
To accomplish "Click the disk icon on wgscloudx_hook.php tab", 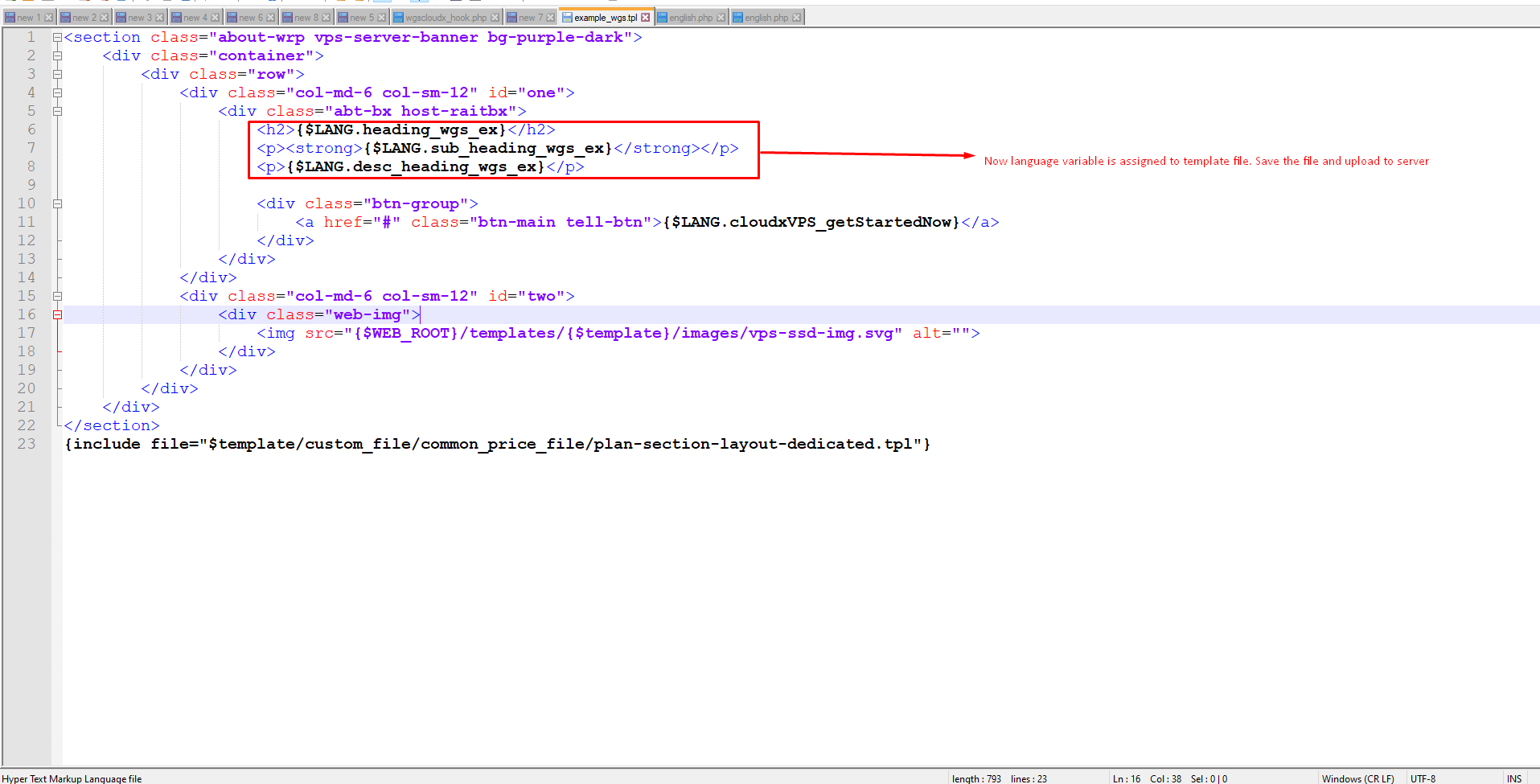I will [x=398, y=18].
